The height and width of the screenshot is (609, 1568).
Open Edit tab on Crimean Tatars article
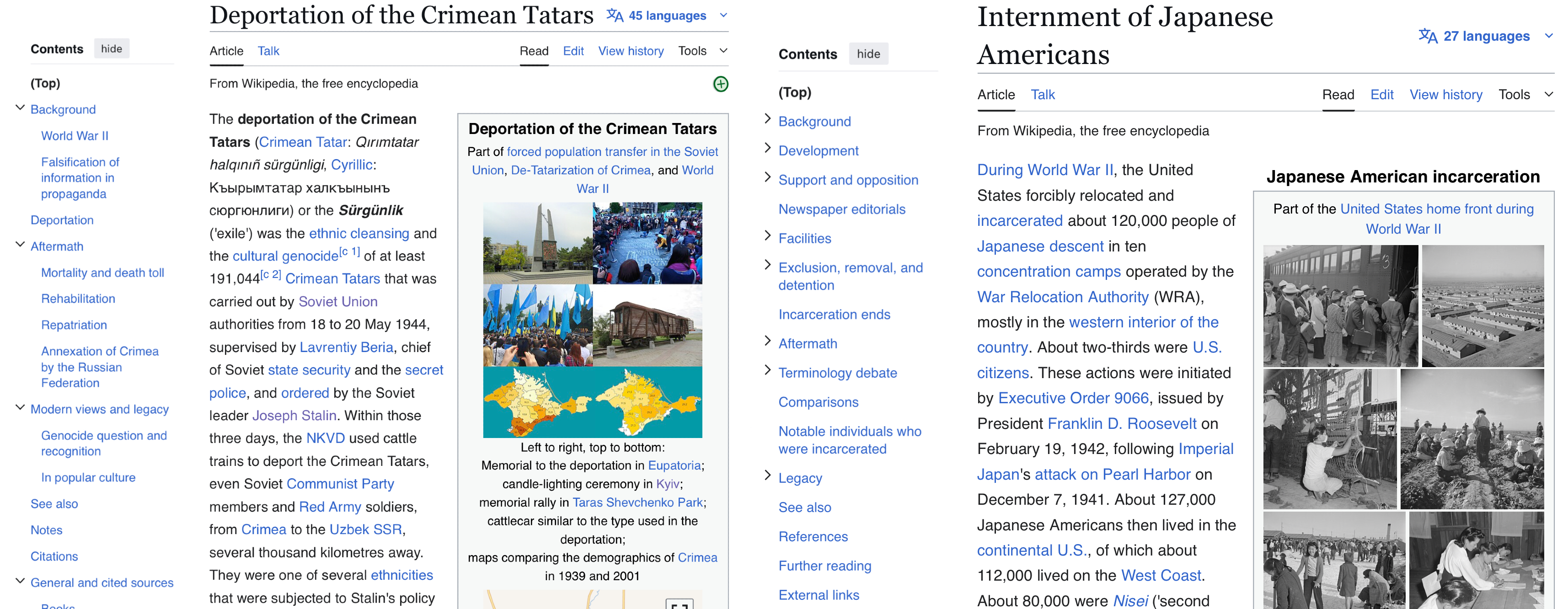coord(573,51)
